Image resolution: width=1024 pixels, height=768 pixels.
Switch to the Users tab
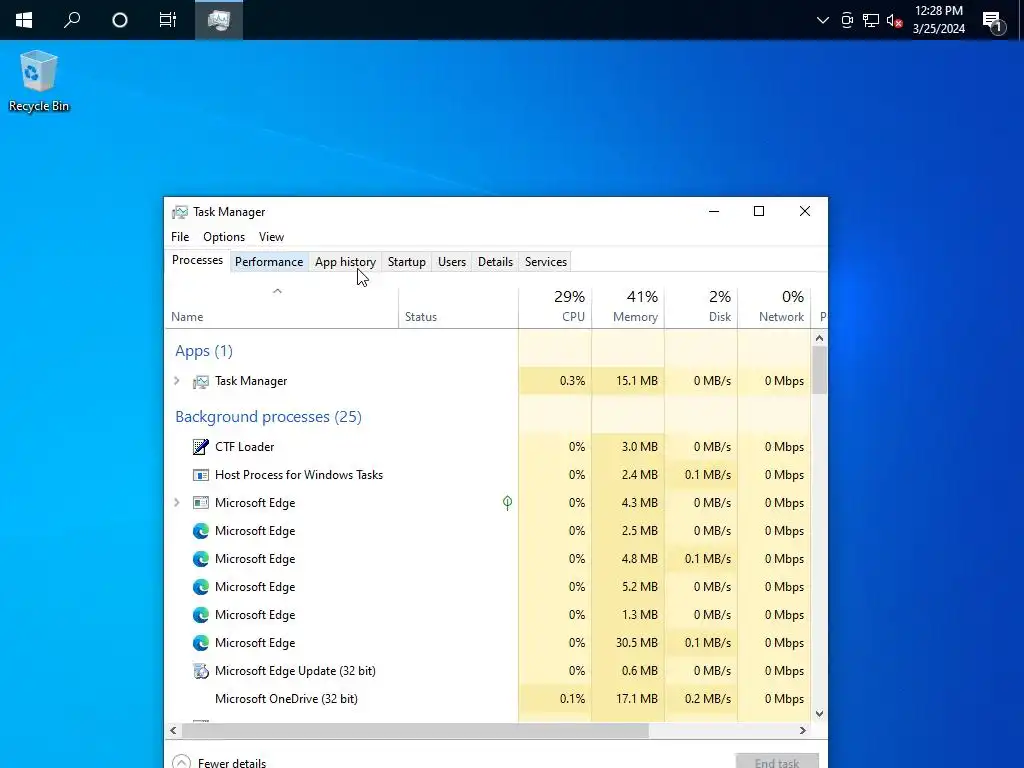point(452,262)
